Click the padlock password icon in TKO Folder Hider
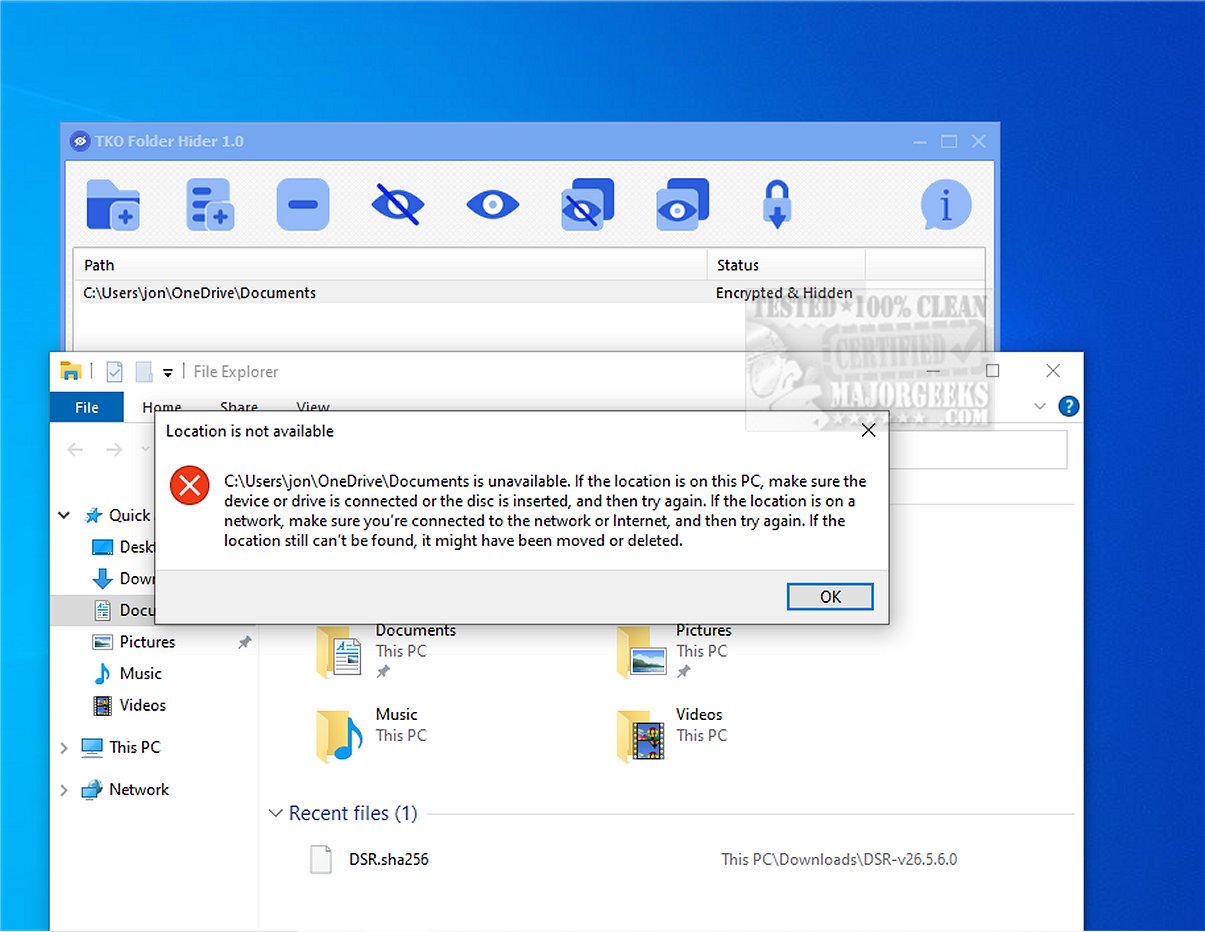The height and width of the screenshot is (932, 1205). point(777,205)
